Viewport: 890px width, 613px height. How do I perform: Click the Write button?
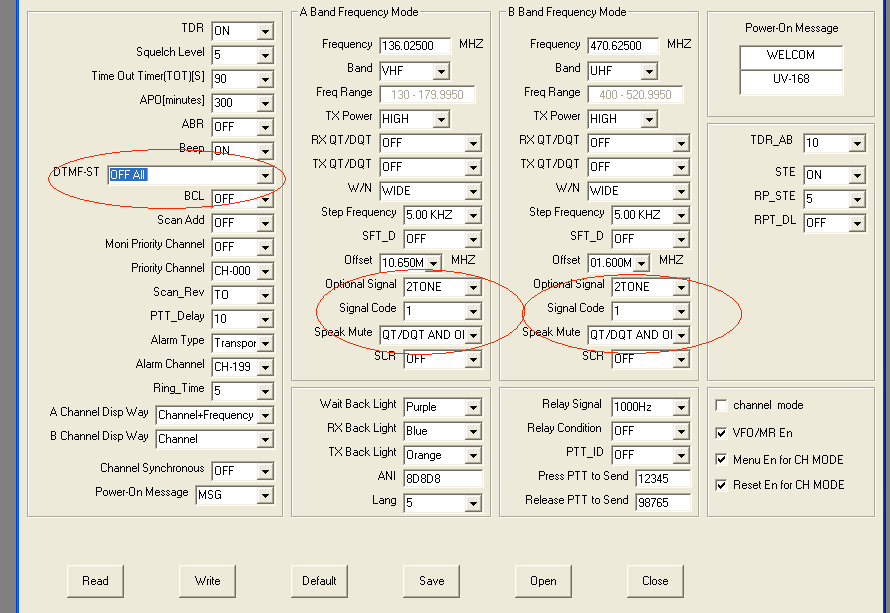coord(207,580)
